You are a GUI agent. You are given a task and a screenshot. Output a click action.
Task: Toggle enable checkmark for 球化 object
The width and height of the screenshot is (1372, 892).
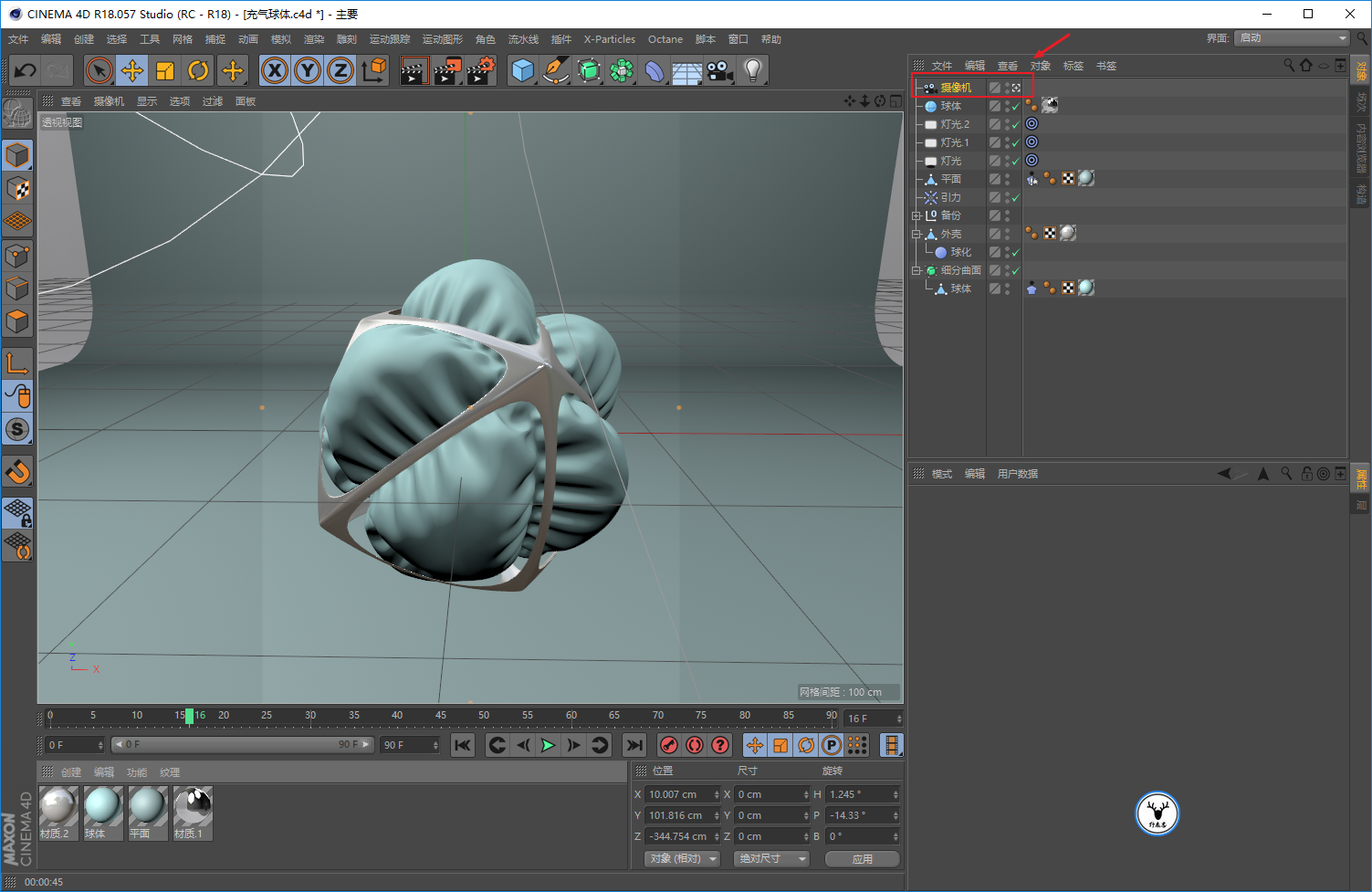pos(1016,252)
